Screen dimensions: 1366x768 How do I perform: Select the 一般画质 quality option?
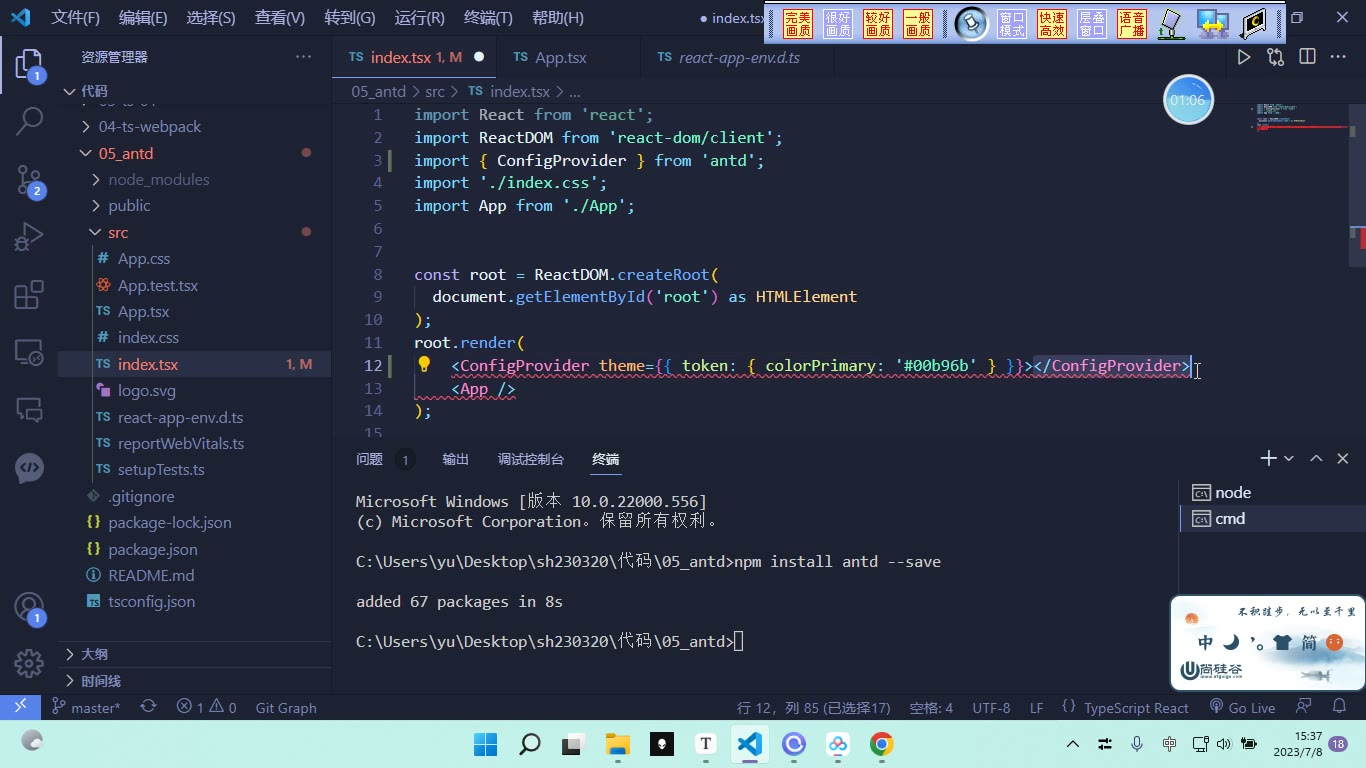[x=918, y=24]
